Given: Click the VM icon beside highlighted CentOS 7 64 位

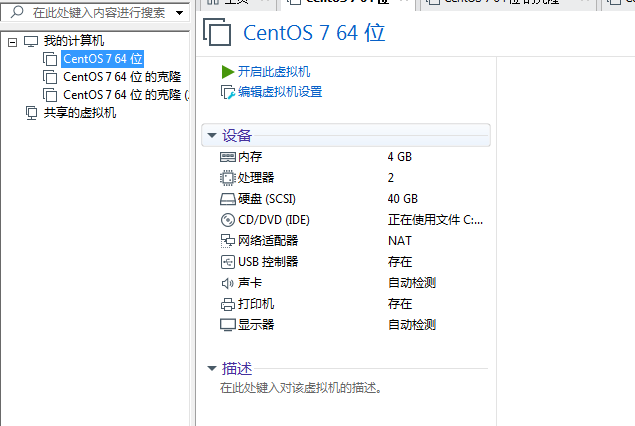Looking at the screenshot, I should pos(50,59).
